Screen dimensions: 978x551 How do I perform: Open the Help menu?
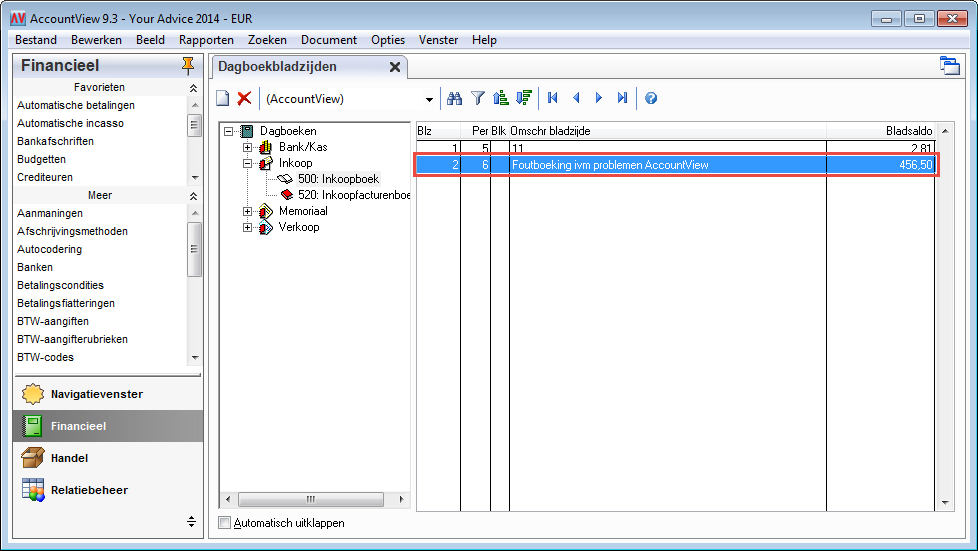484,40
